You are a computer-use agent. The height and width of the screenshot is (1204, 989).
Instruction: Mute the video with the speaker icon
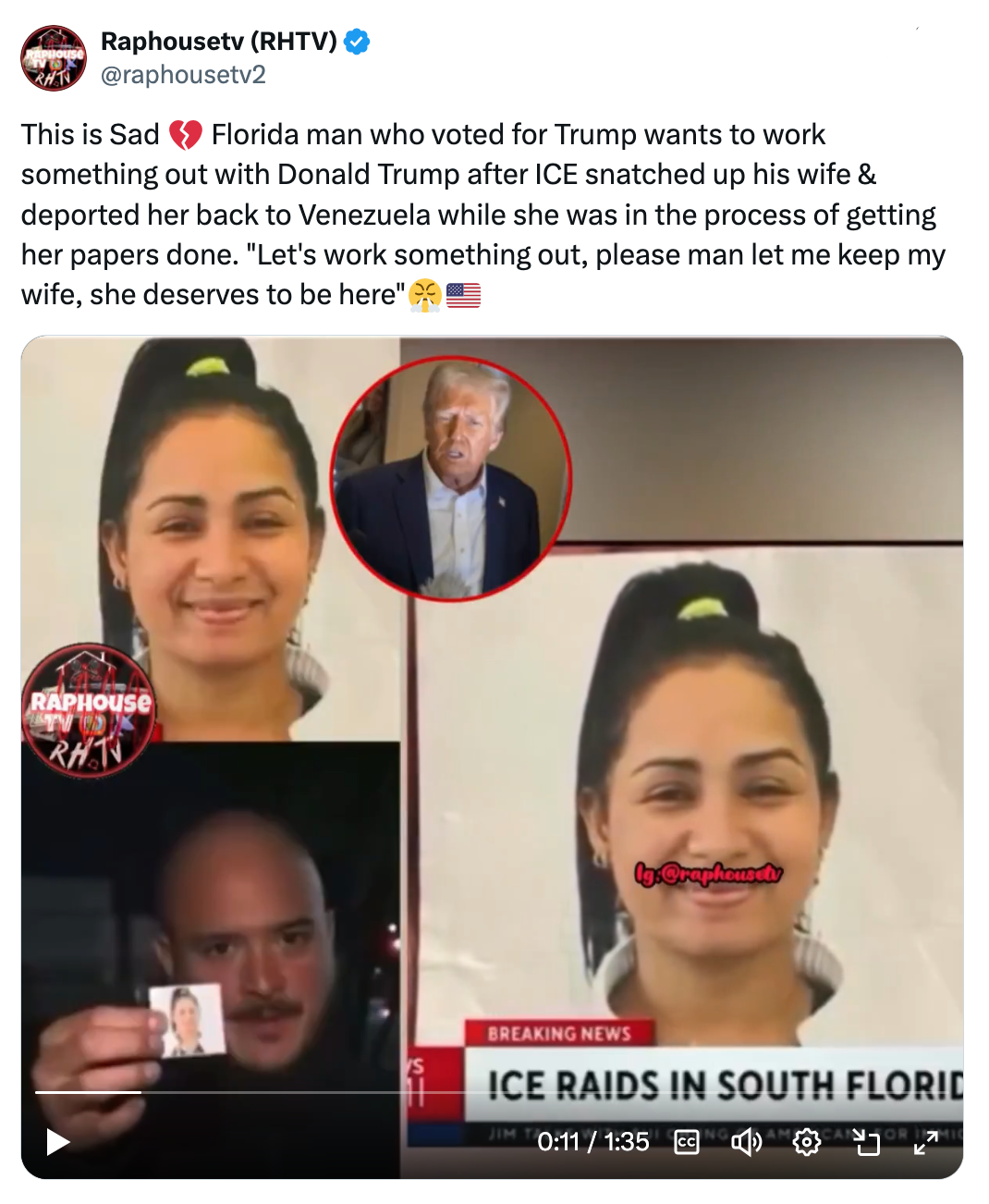[x=747, y=1142]
